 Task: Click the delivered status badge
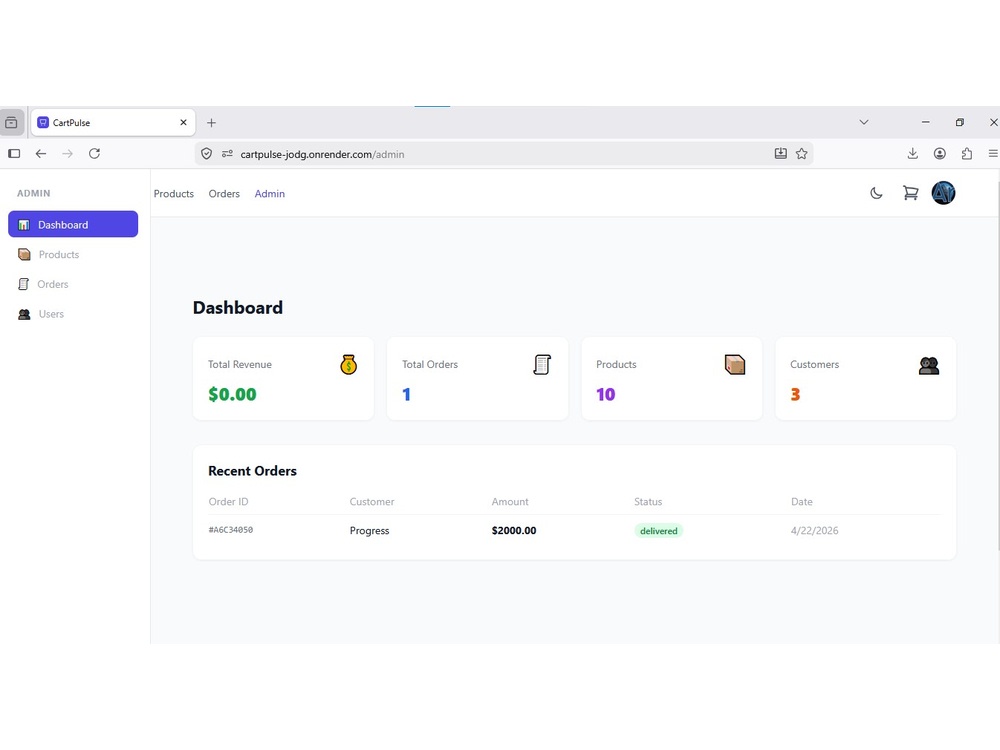[x=659, y=531]
